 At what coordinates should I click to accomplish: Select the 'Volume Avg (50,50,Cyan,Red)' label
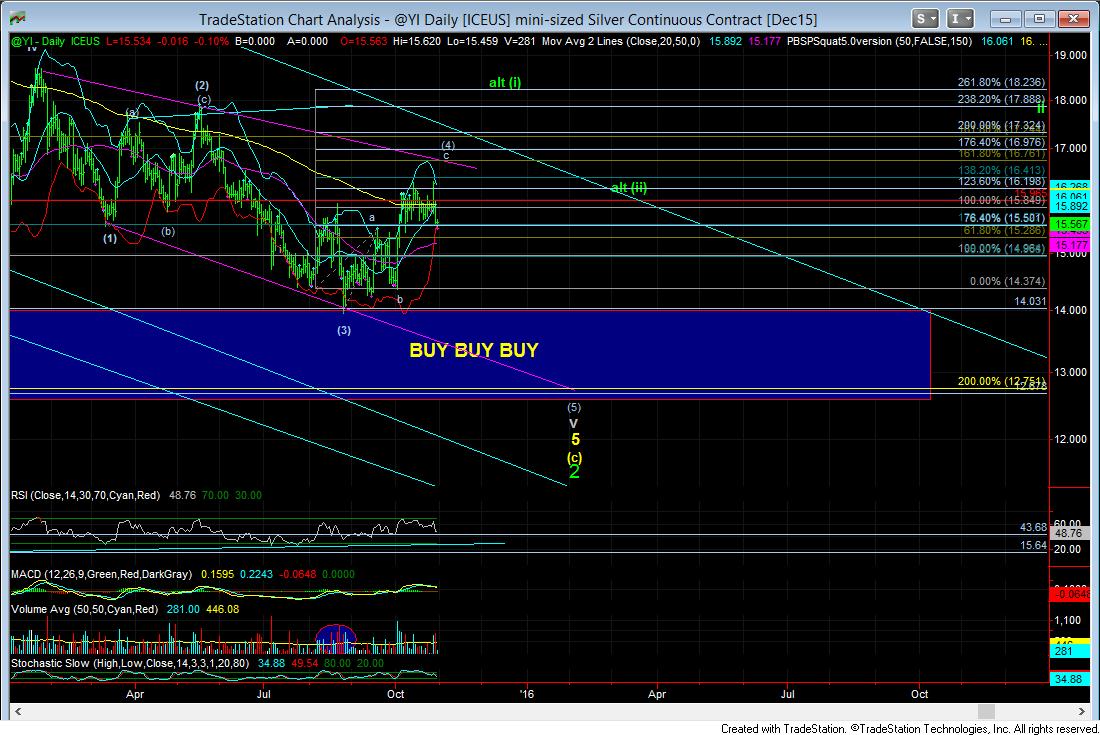click(84, 609)
